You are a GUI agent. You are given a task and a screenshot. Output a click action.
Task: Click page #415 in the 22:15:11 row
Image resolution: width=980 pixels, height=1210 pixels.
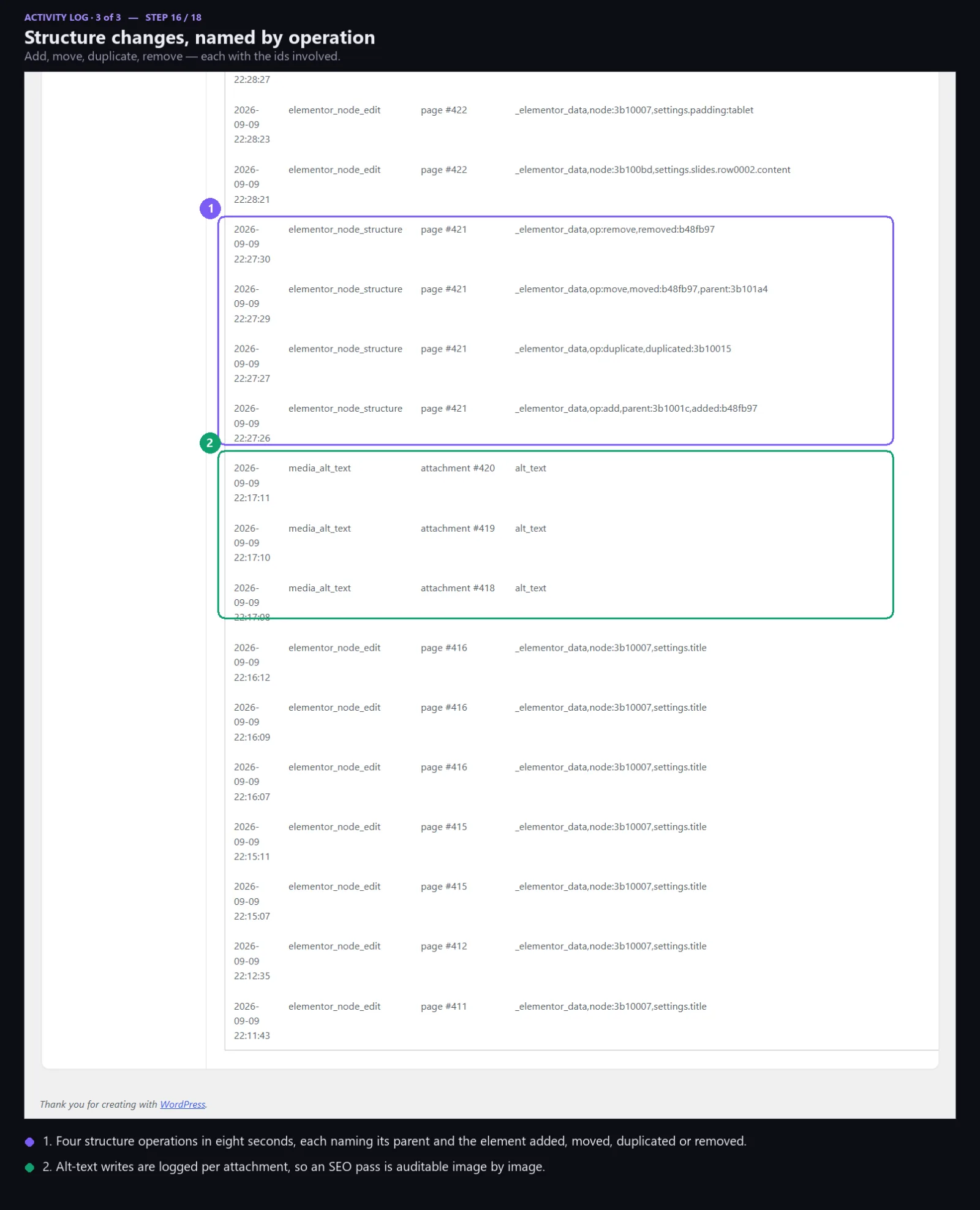[x=443, y=826]
